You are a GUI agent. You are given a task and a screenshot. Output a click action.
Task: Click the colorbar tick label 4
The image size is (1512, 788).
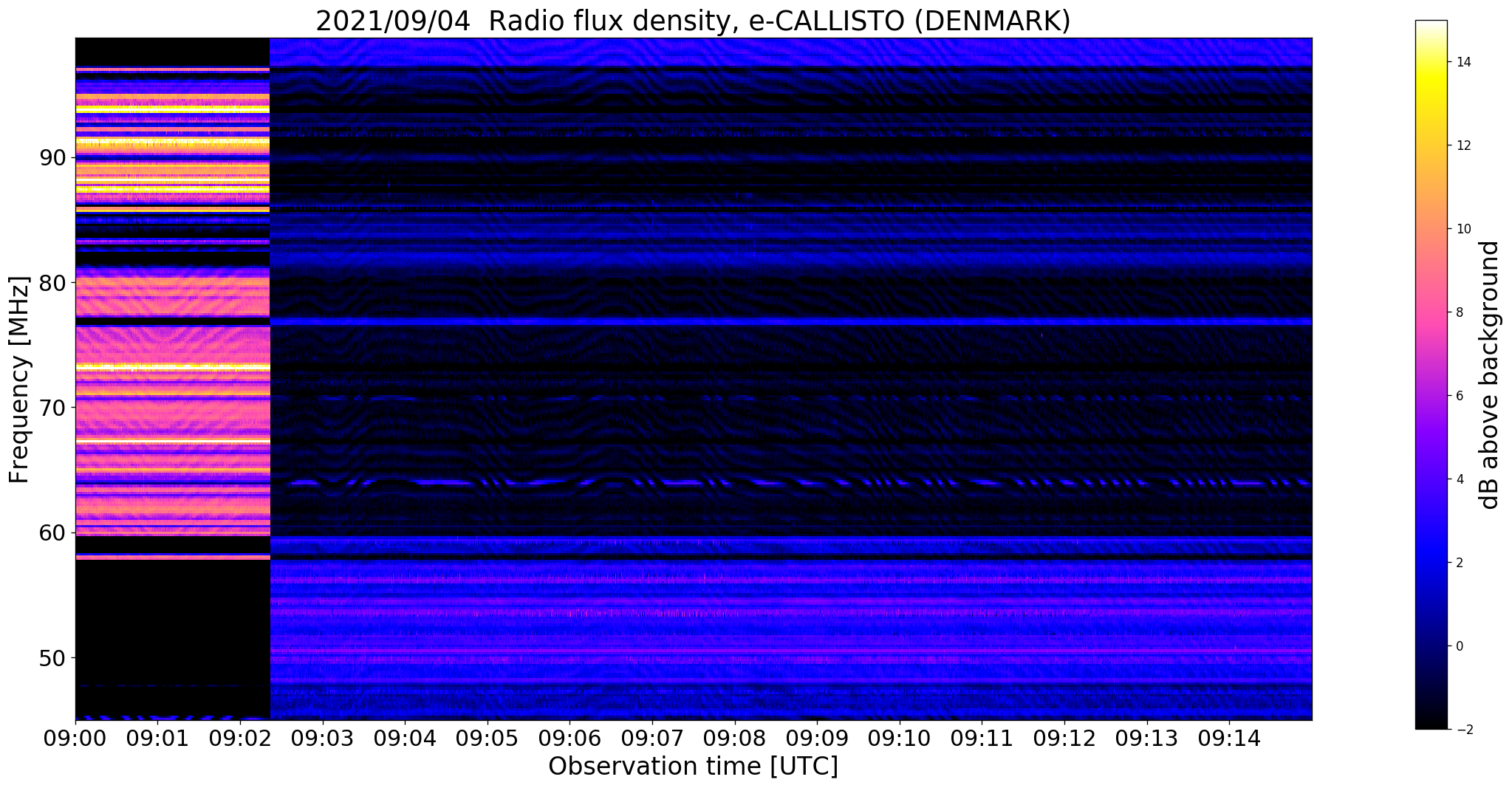click(1460, 479)
